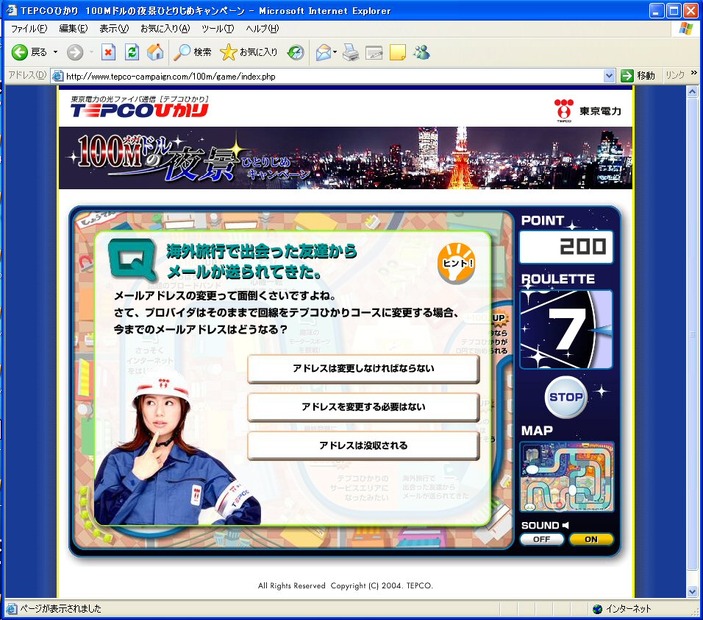
Task: Click the hint lightbulb ヒント icon
Action: point(456,263)
